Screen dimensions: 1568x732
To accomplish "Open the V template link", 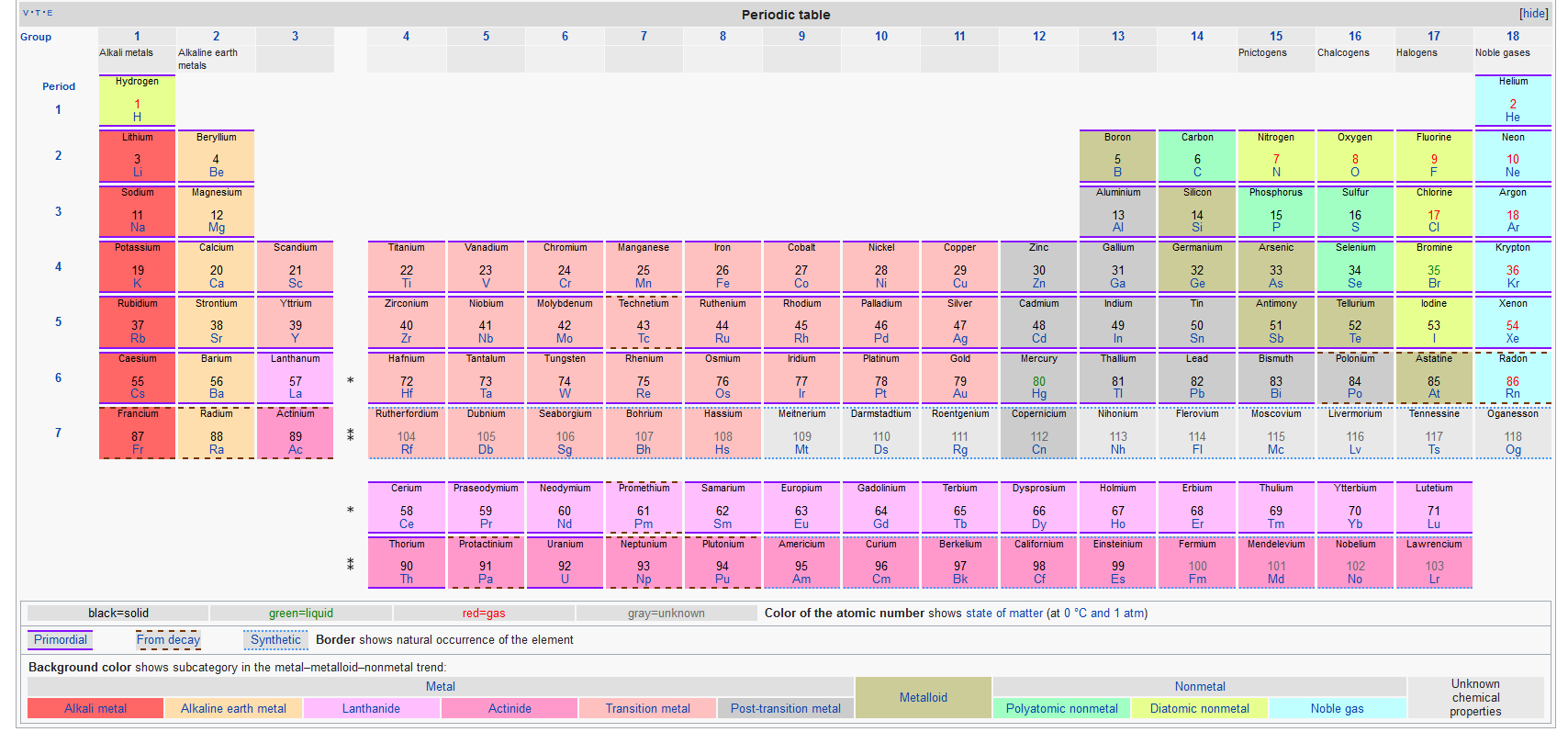I will pyautogui.click(x=26, y=13).
